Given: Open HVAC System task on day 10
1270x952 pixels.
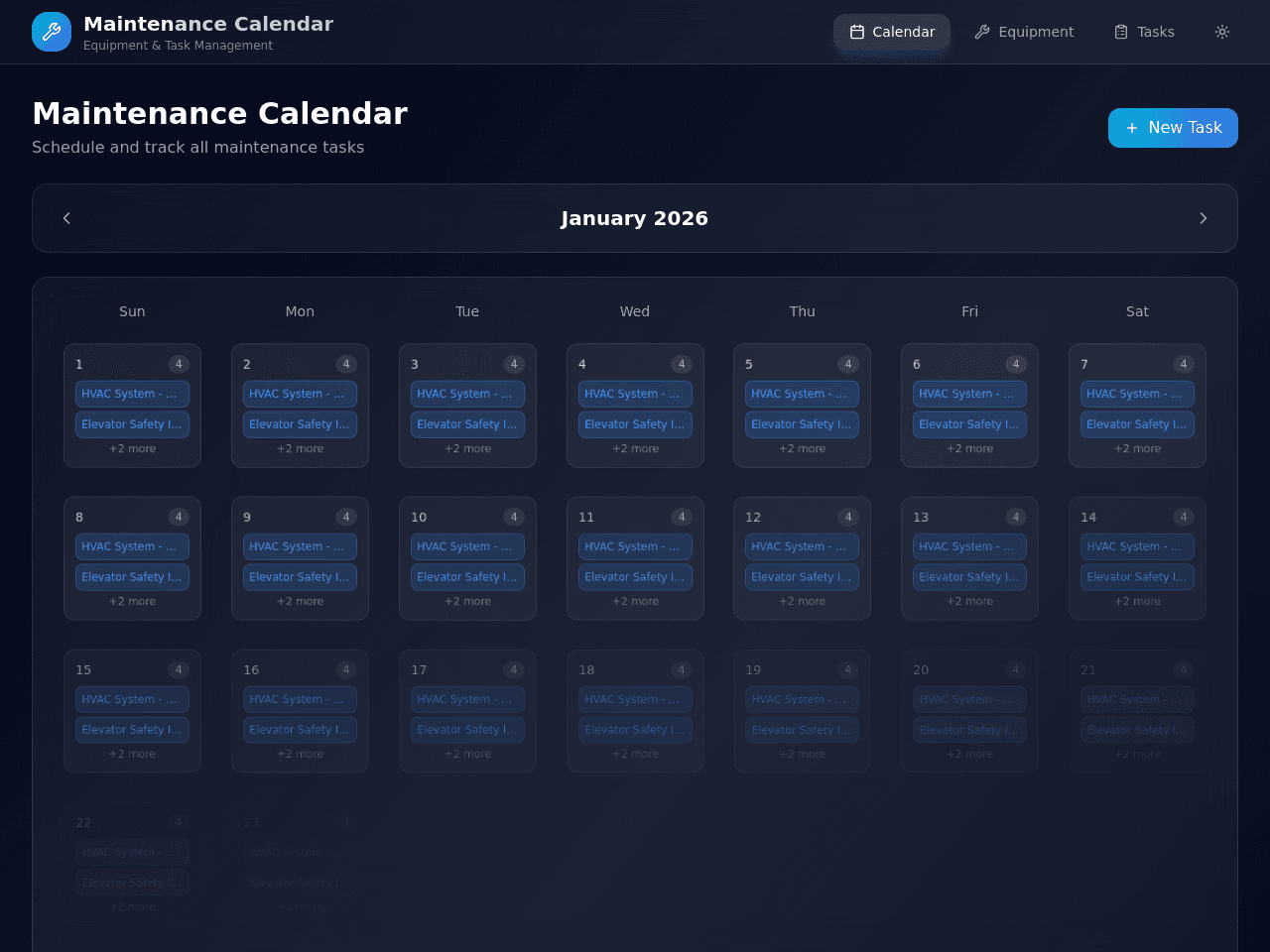Looking at the screenshot, I should click(x=467, y=546).
